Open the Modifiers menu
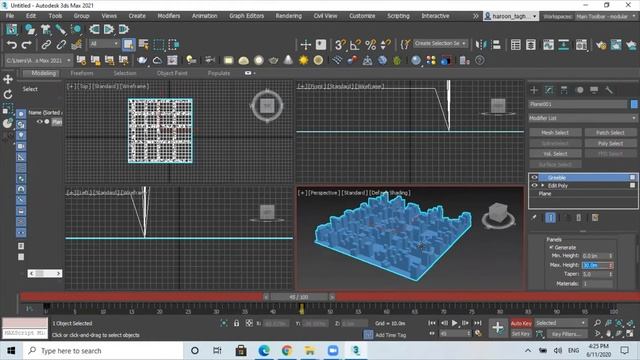640x360 pixels. click(169, 16)
